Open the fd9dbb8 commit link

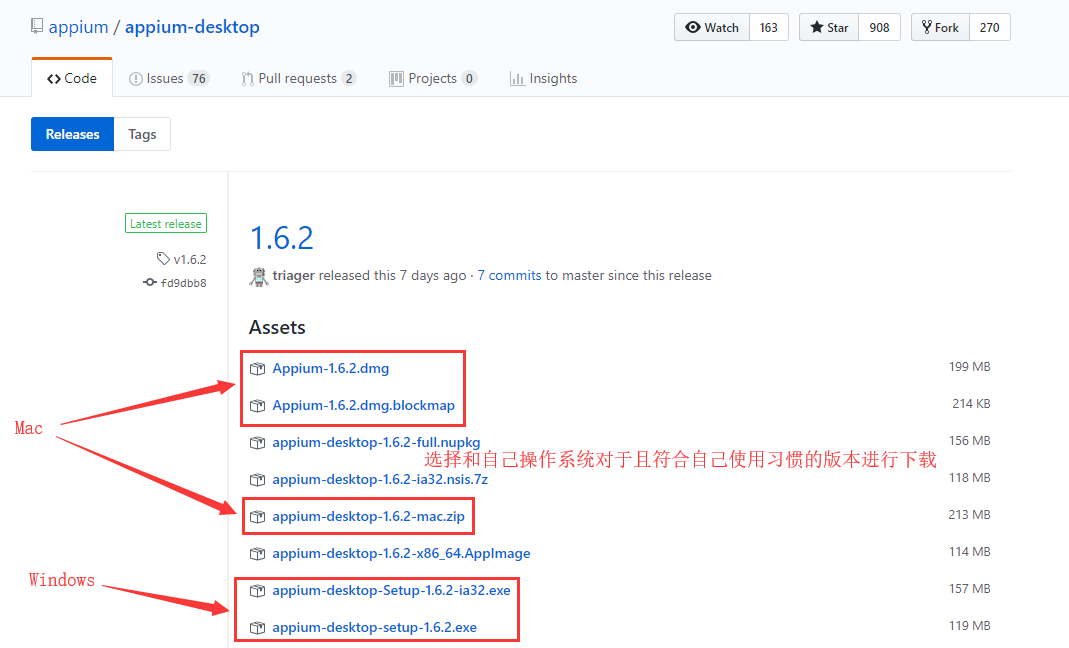click(x=183, y=282)
